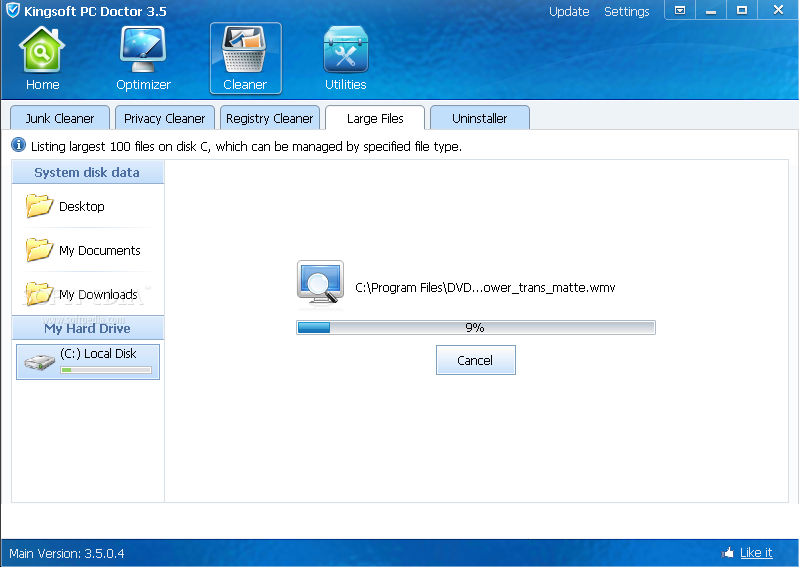Click the My Hard Drive header
Screen dimensions: 799x567
88,328
